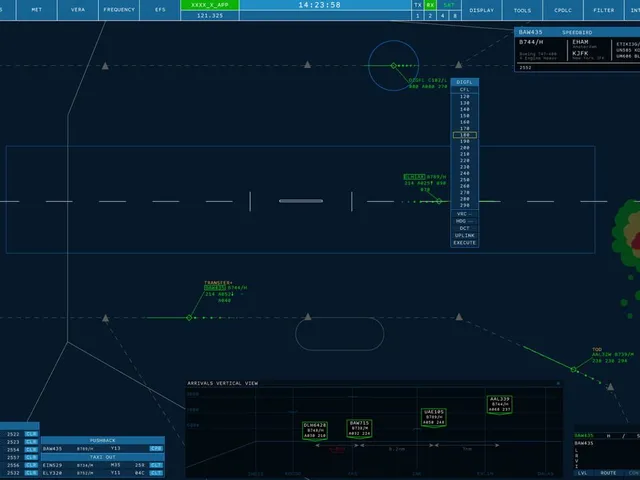The width and height of the screenshot is (640, 480).
Task: Click the 14:23:58 clock display
Action: tap(320, 5)
